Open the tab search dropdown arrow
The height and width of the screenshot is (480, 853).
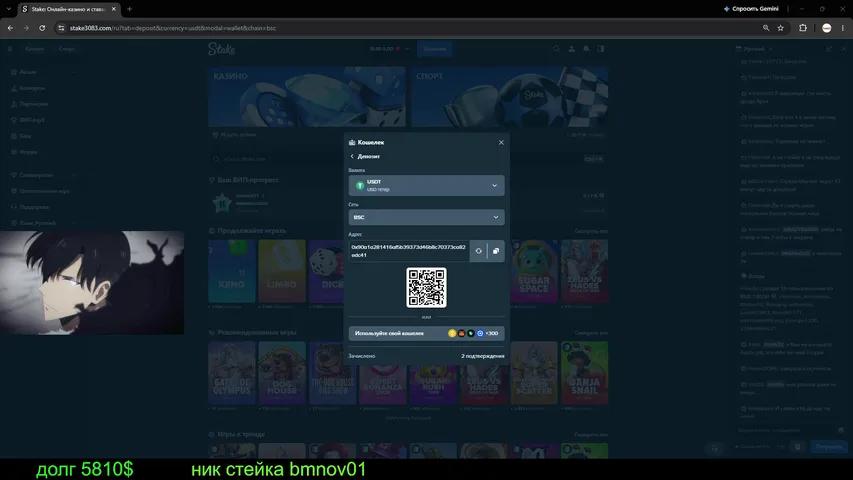[8, 9]
